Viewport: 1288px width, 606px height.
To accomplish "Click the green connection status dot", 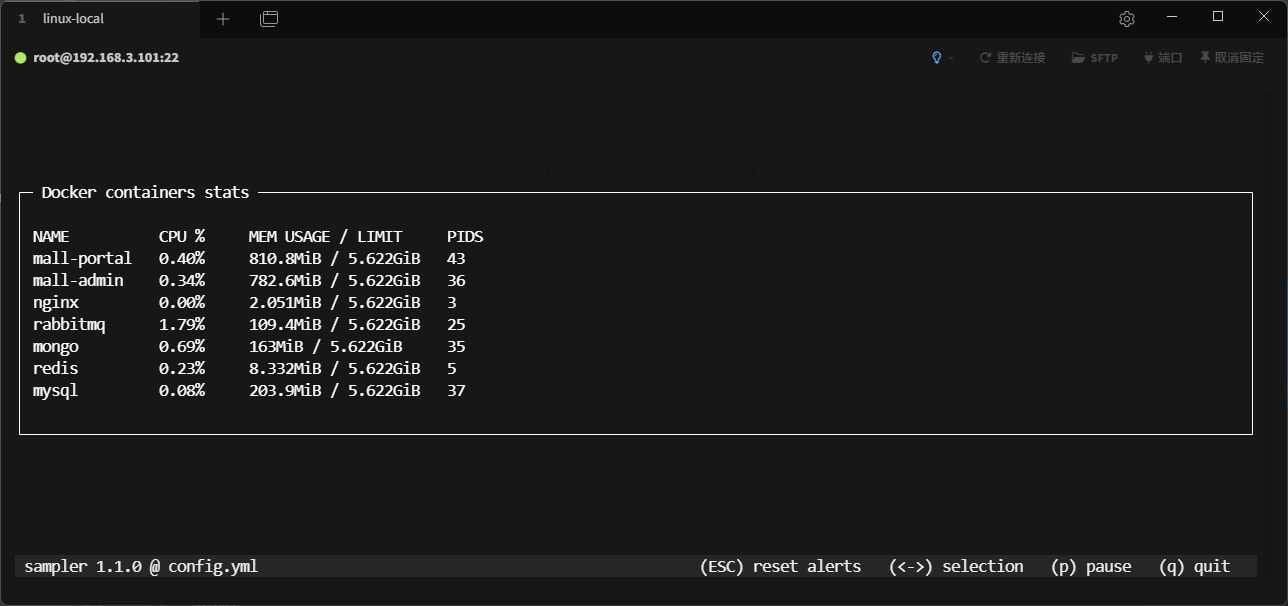I will 20,58.
